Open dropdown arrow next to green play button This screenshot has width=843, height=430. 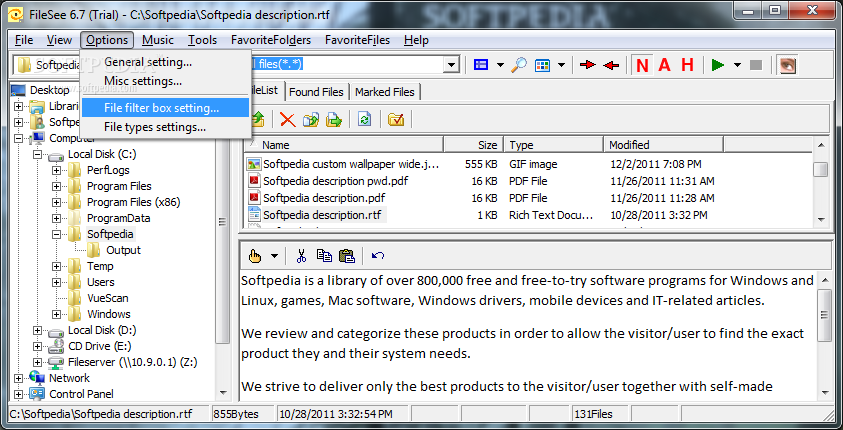[x=737, y=65]
